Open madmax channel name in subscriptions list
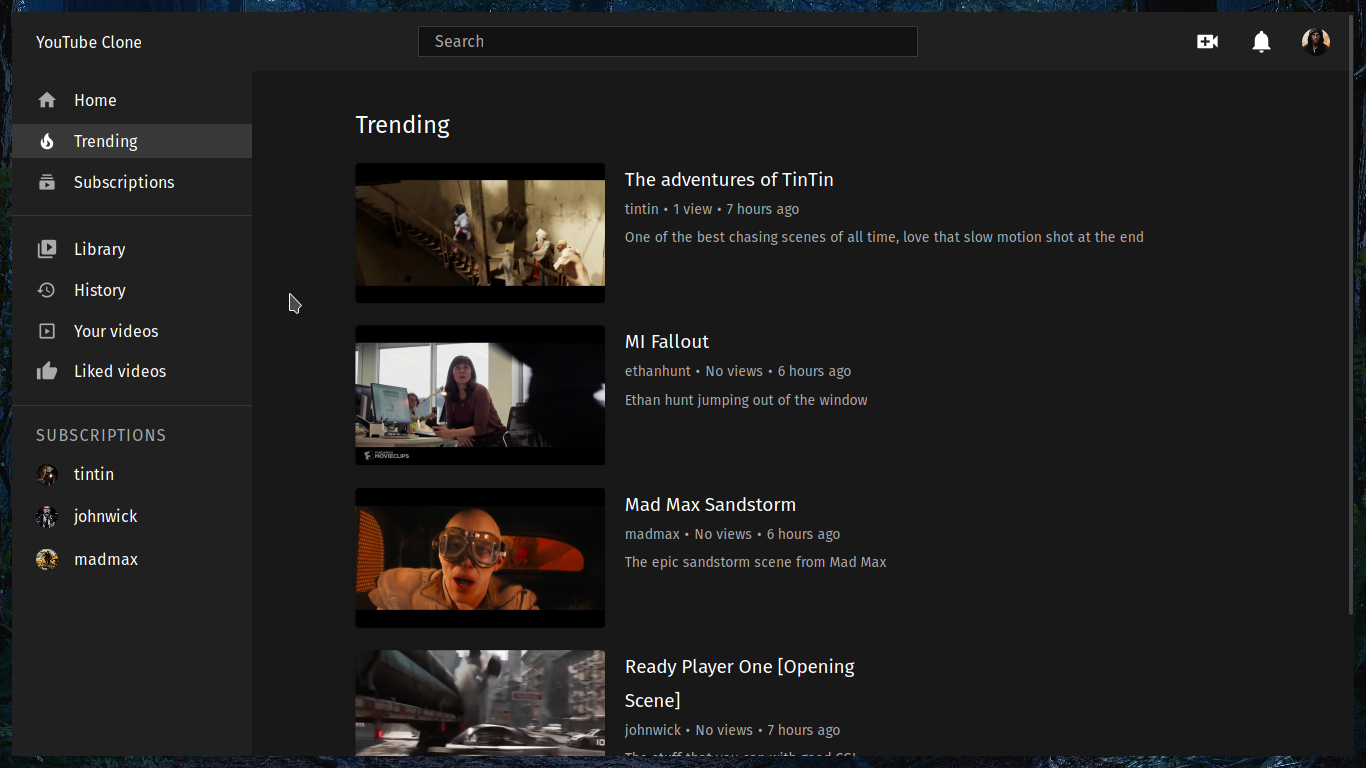The height and width of the screenshot is (768, 1366). coord(106,559)
